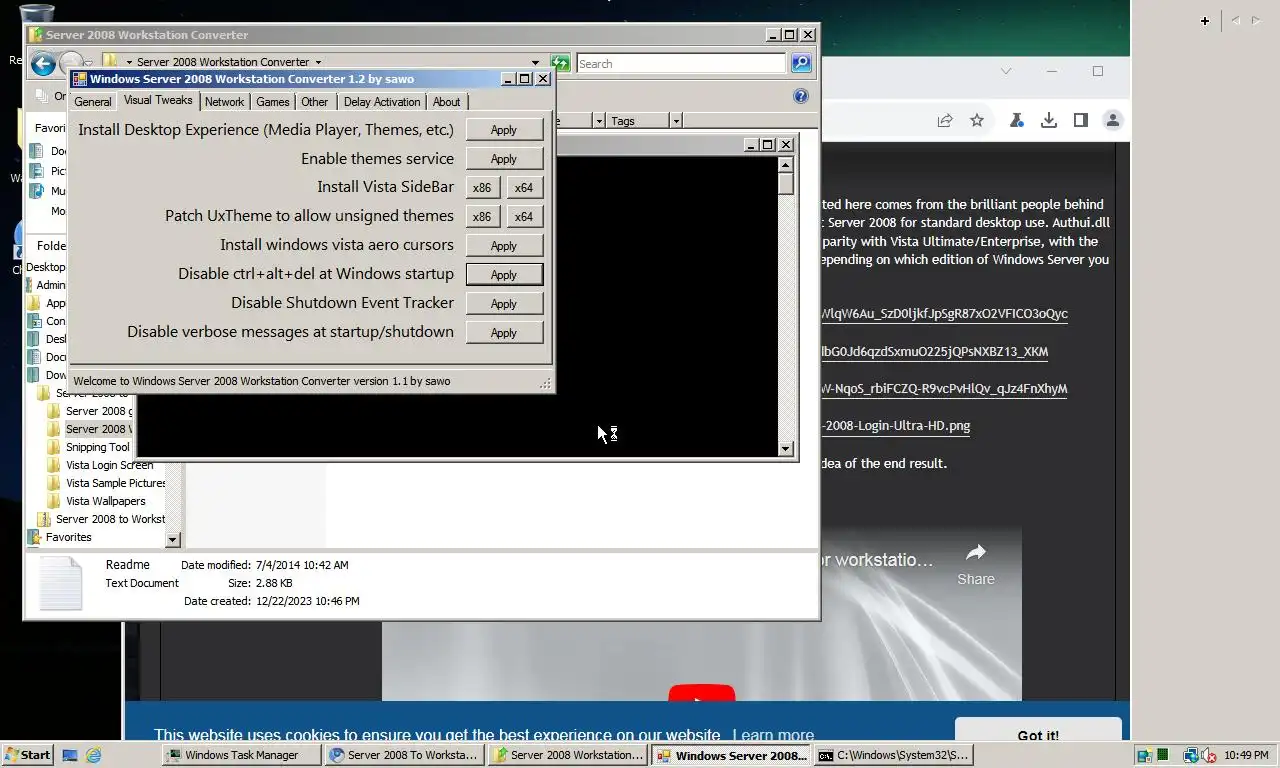Open the Network tab
Image resolution: width=1280 pixels, height=768 pixels.
[224, 102]
